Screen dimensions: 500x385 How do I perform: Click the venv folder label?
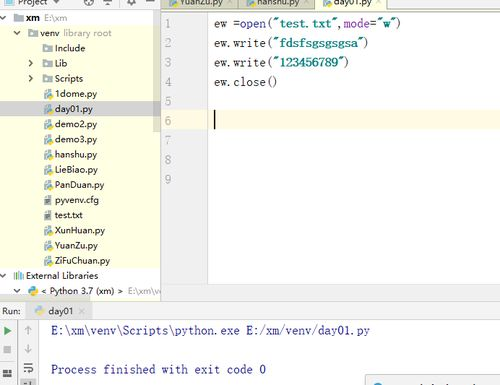[x=50, y=33]
